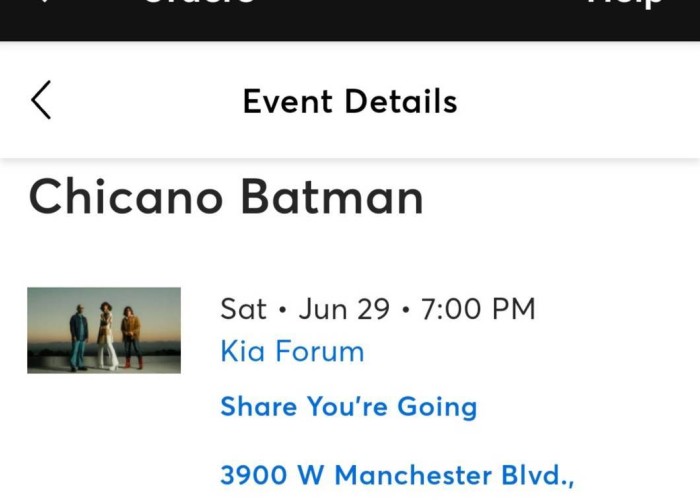The width and height of the screenshot is (700, 500).
Task: Tap the 7:00 PM start time
Action: [x=478, y=308]
